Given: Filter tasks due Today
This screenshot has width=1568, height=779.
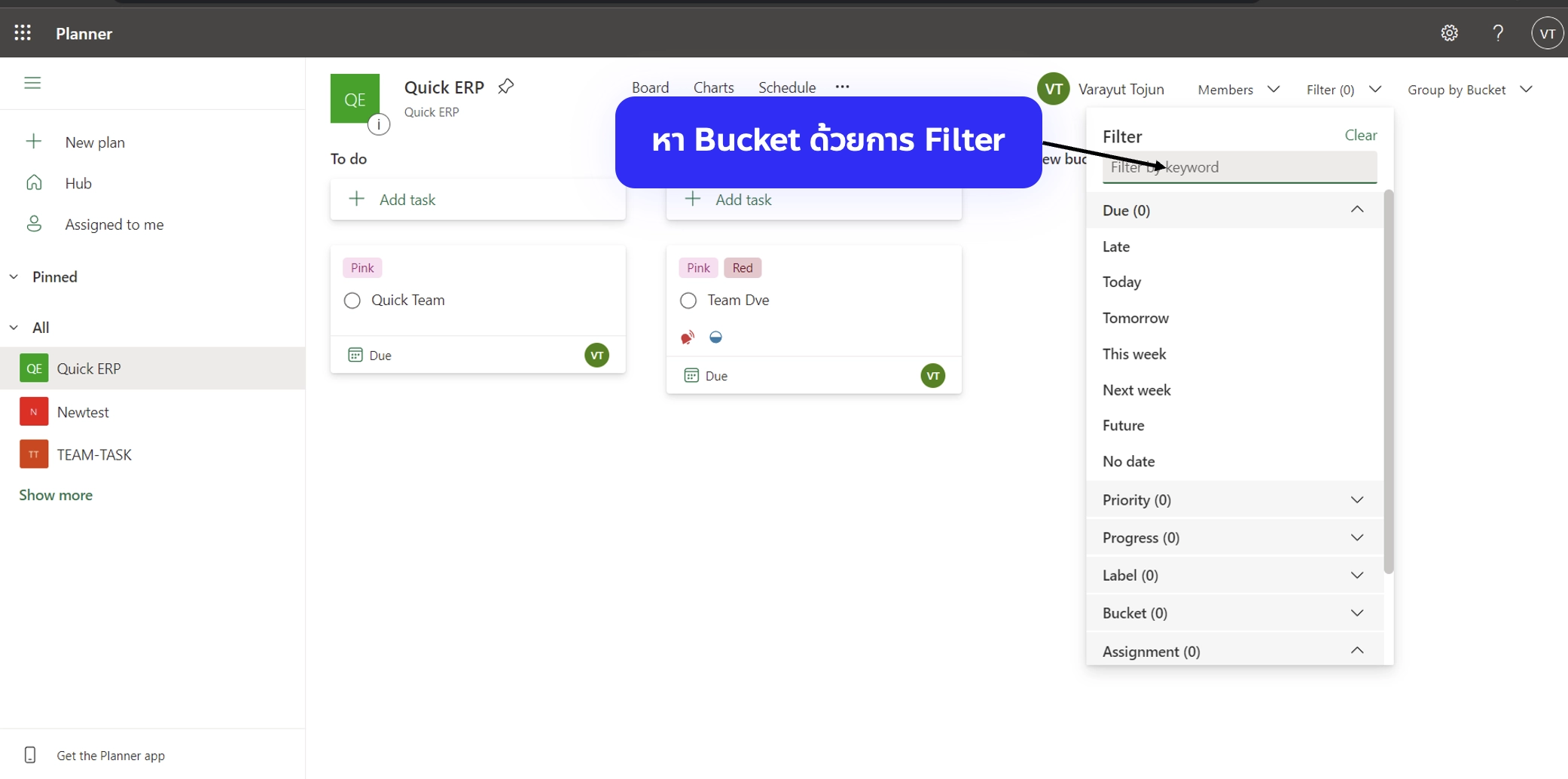Looking at the screenshot, I should (1121, 282).
